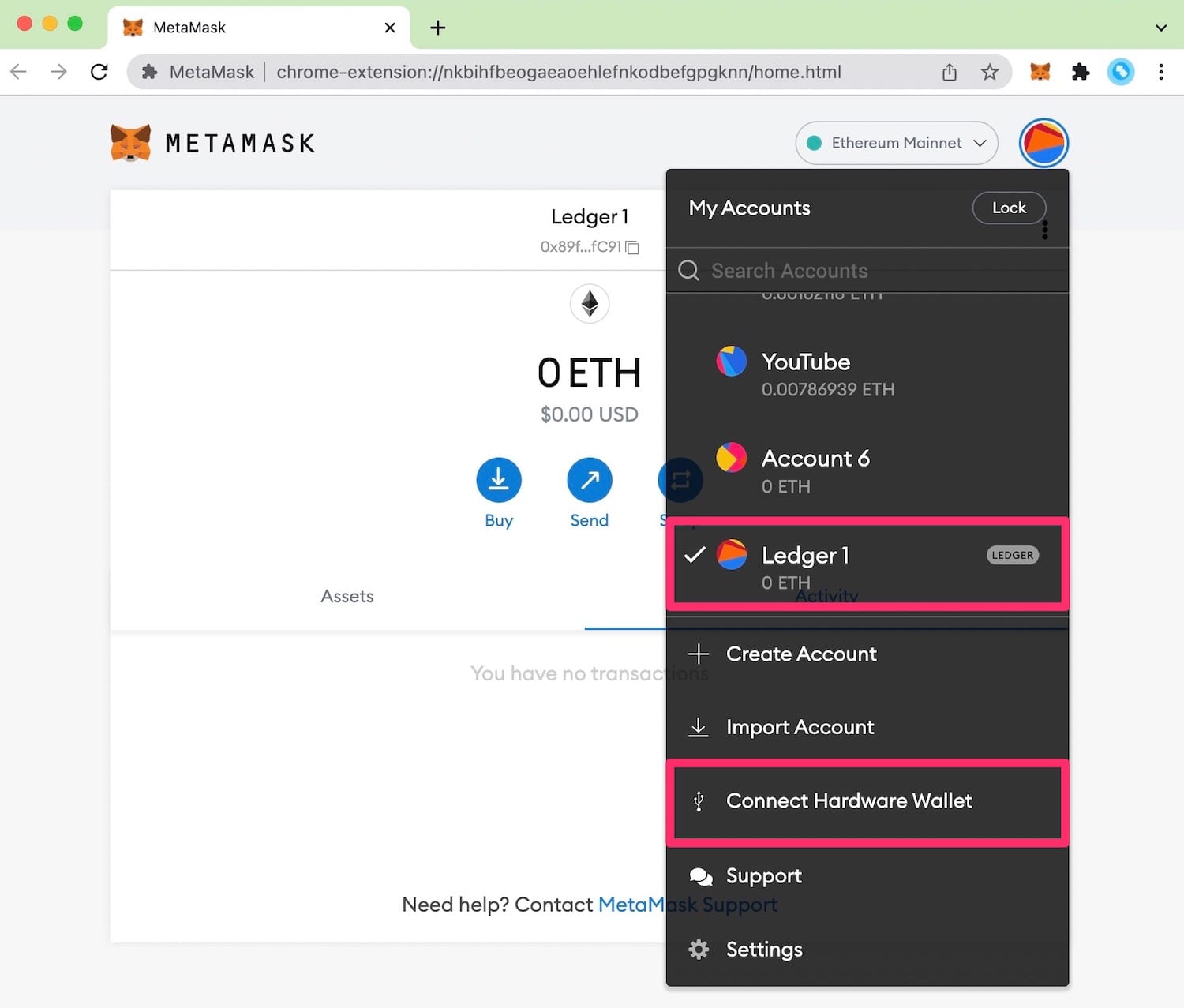
Task: Click the YouTube account avatar
Action: pos(732,361)
